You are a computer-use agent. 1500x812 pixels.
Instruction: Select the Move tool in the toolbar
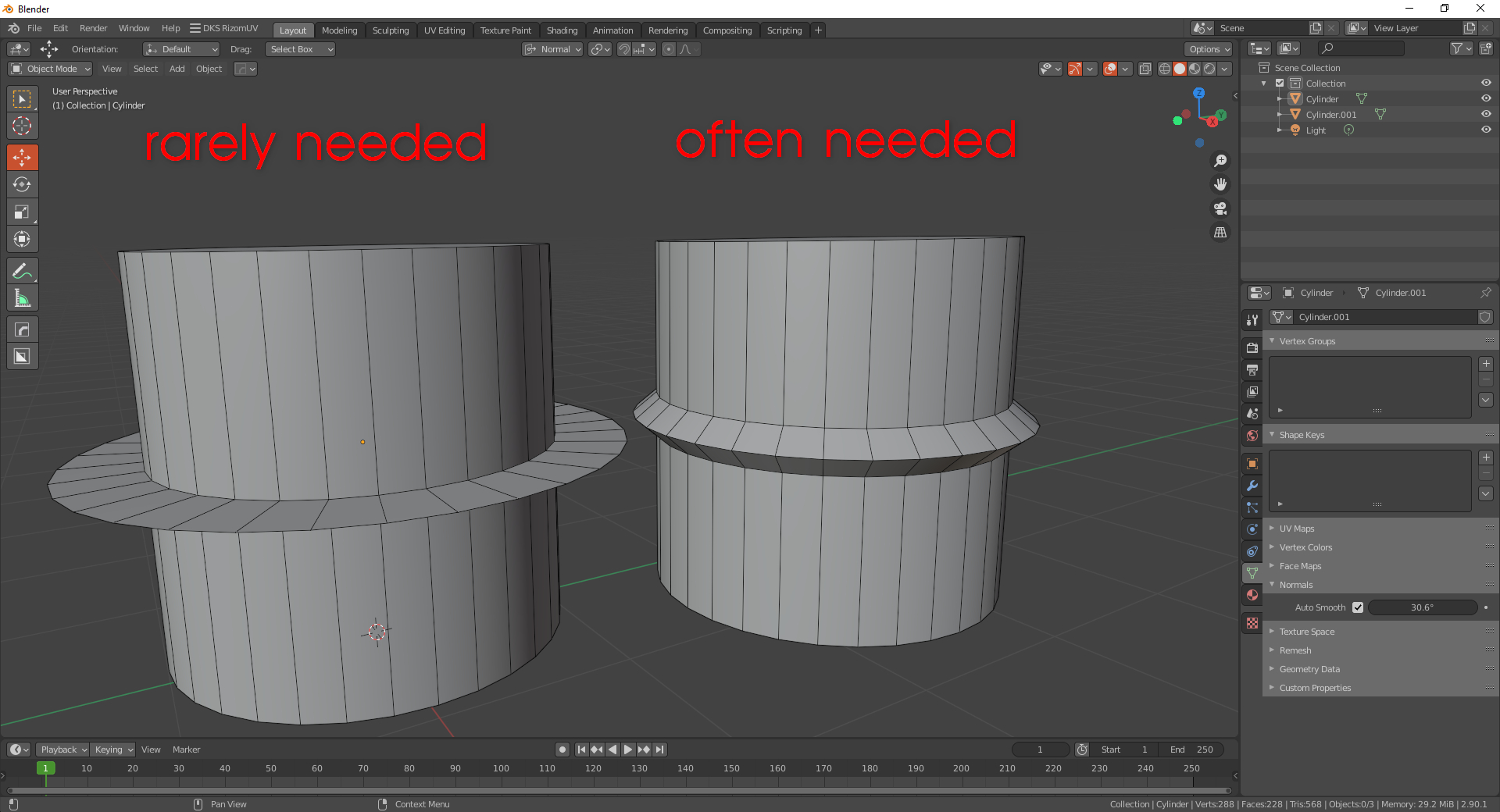[22, 157]
